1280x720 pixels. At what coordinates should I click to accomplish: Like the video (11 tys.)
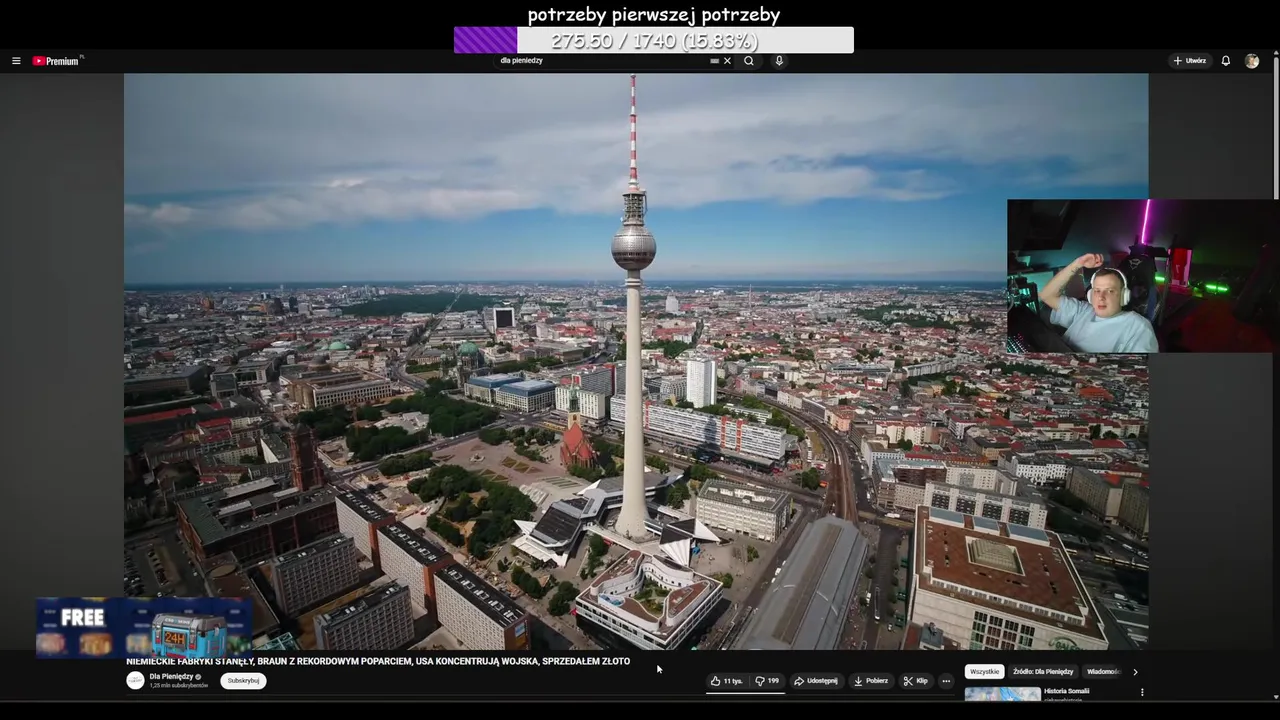click(727, 681)
